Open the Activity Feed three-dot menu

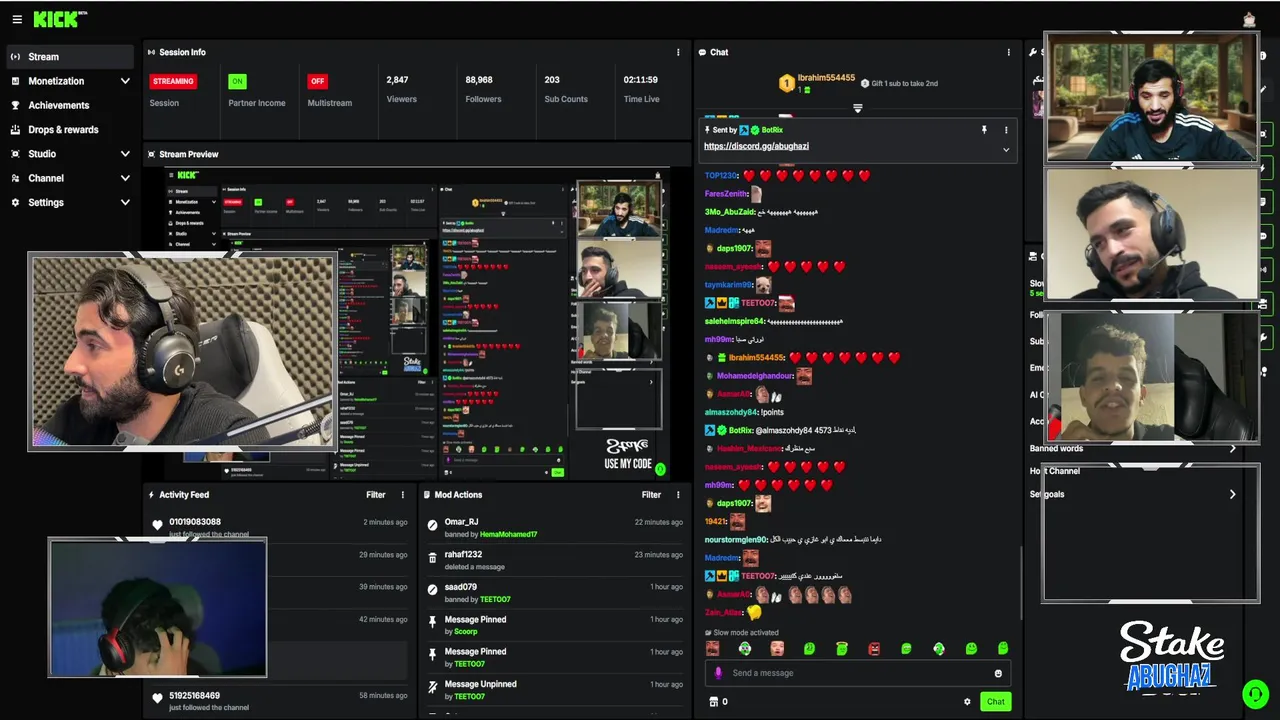pyautogui.click(x=403, y=495)
